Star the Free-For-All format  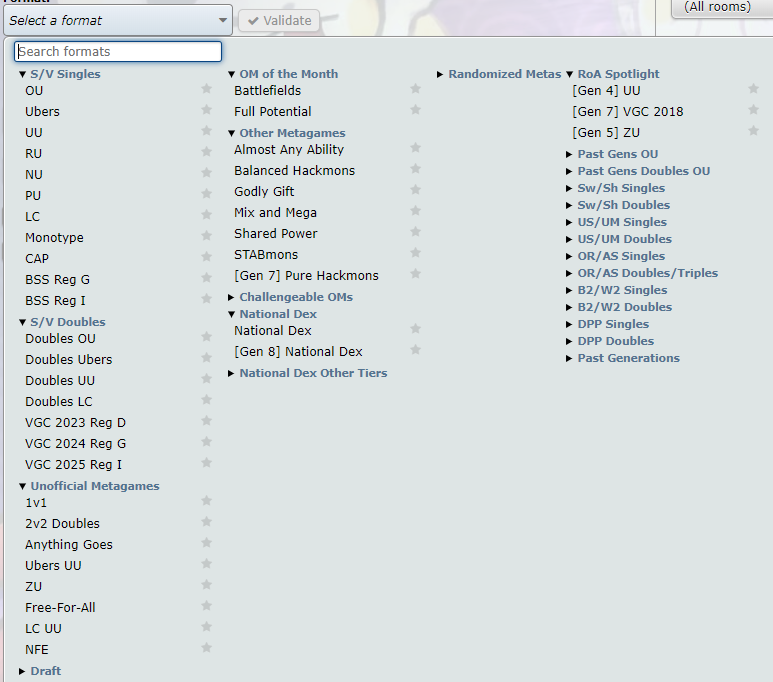coord(207,606)
